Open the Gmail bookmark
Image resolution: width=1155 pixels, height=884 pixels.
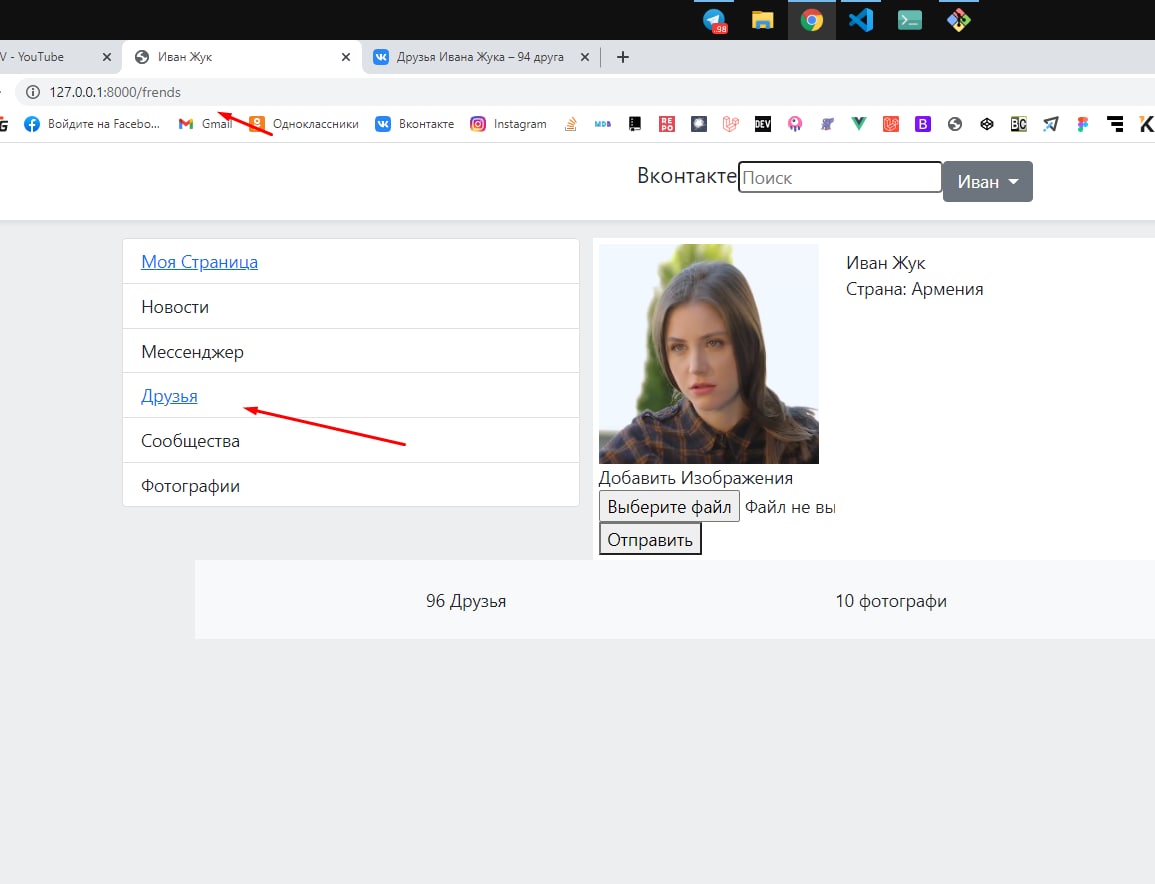tap(206, 124)
